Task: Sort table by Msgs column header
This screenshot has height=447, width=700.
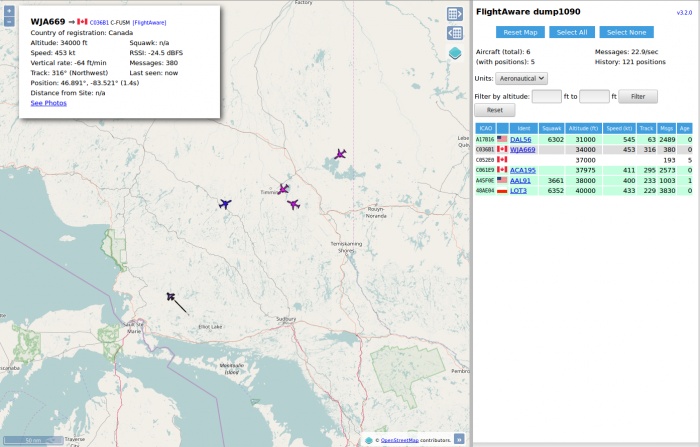Action: [666, 128]
